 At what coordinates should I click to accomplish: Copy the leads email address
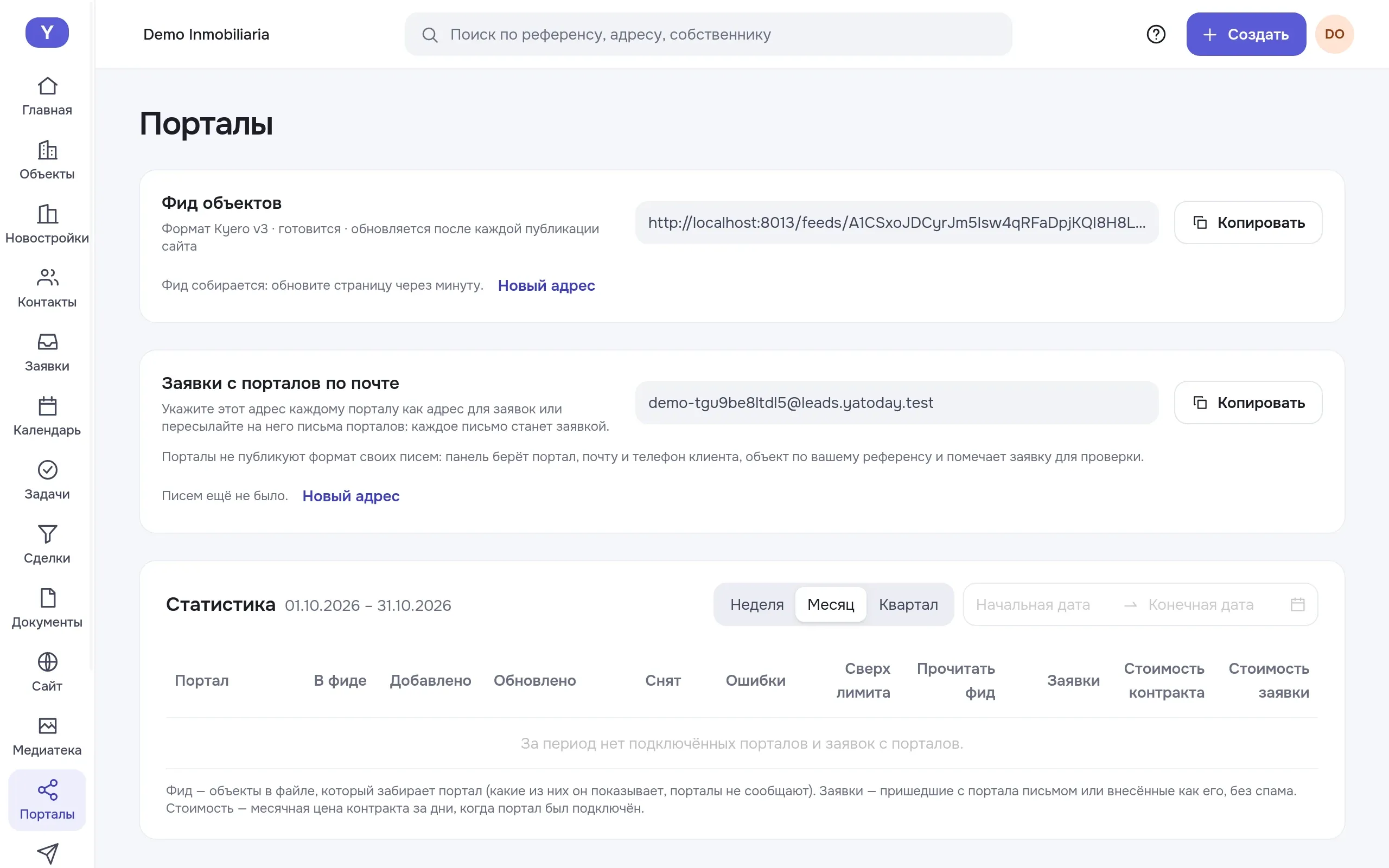click(x=1248, y=403)
